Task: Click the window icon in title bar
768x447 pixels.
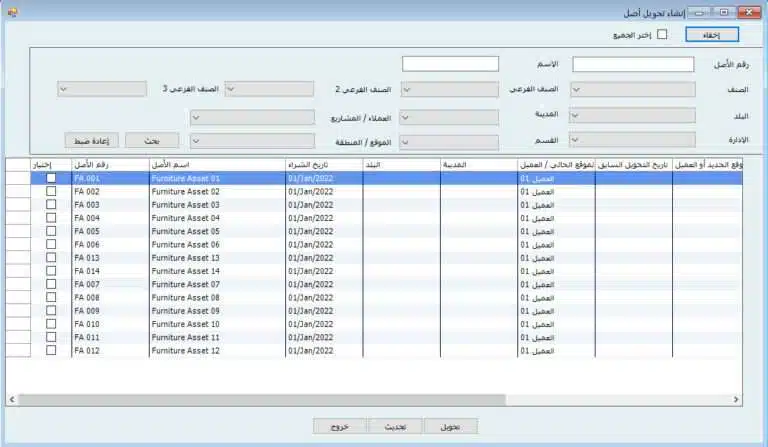Action: [13, 10]
